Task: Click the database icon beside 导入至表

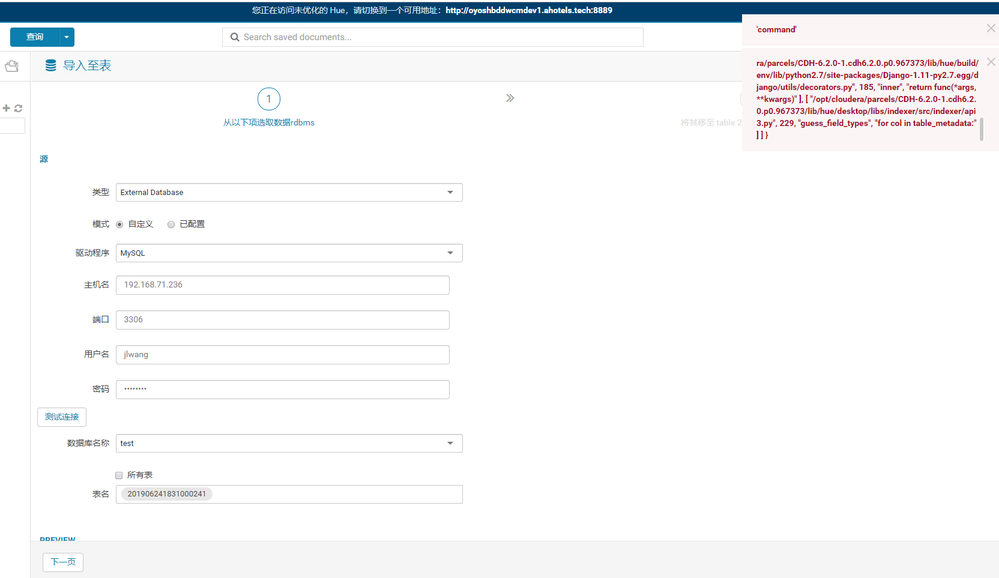Action: pyautogui.click(x=50, y=65)
